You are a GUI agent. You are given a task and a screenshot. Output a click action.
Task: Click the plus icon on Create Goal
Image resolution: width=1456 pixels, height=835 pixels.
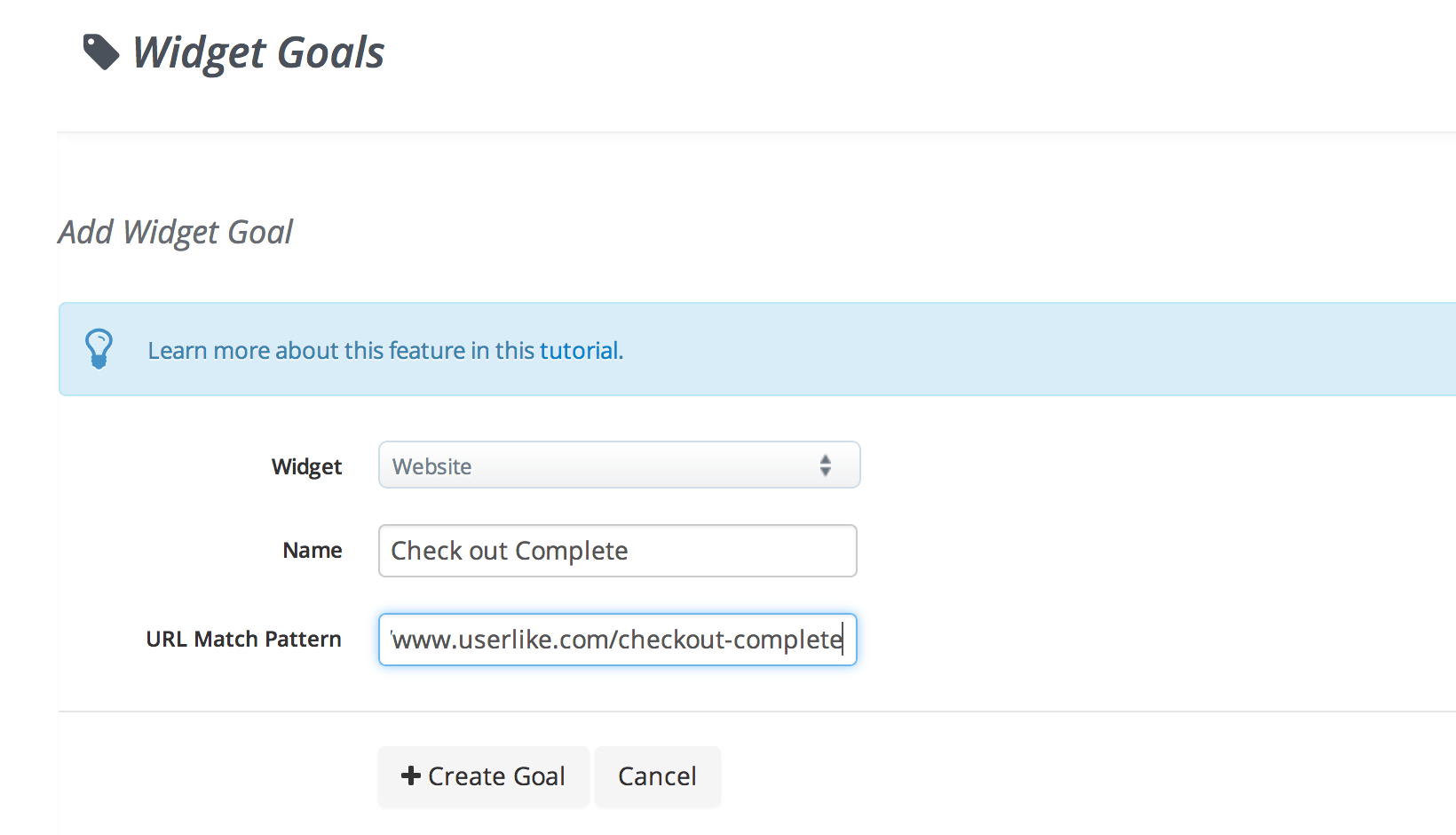(410, 775)
